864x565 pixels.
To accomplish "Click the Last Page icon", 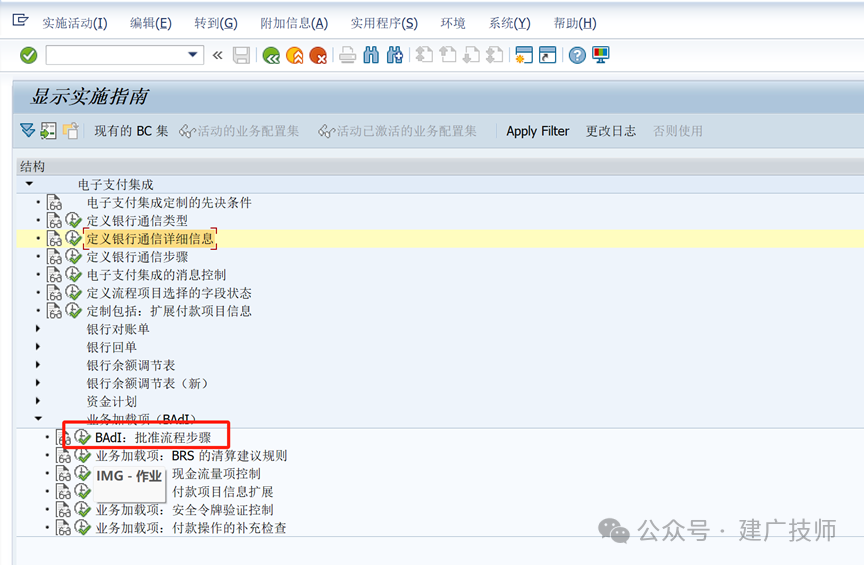I will 495,55.
